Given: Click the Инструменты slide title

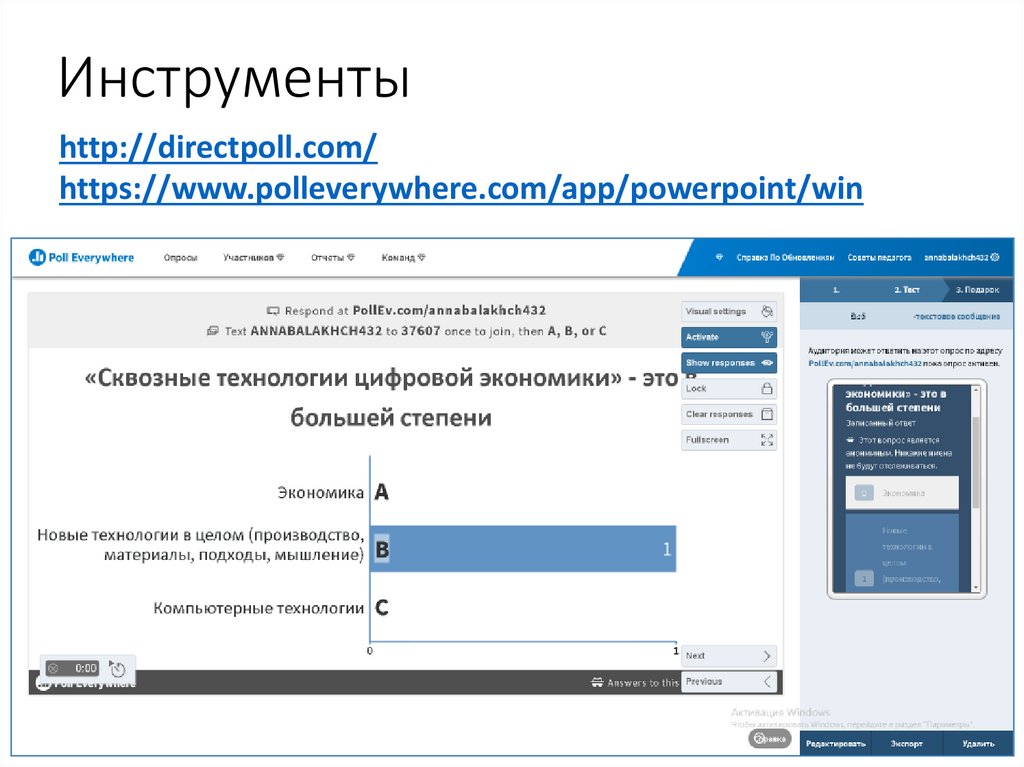Looking at the screenshot, I should [x=234, y=79].
